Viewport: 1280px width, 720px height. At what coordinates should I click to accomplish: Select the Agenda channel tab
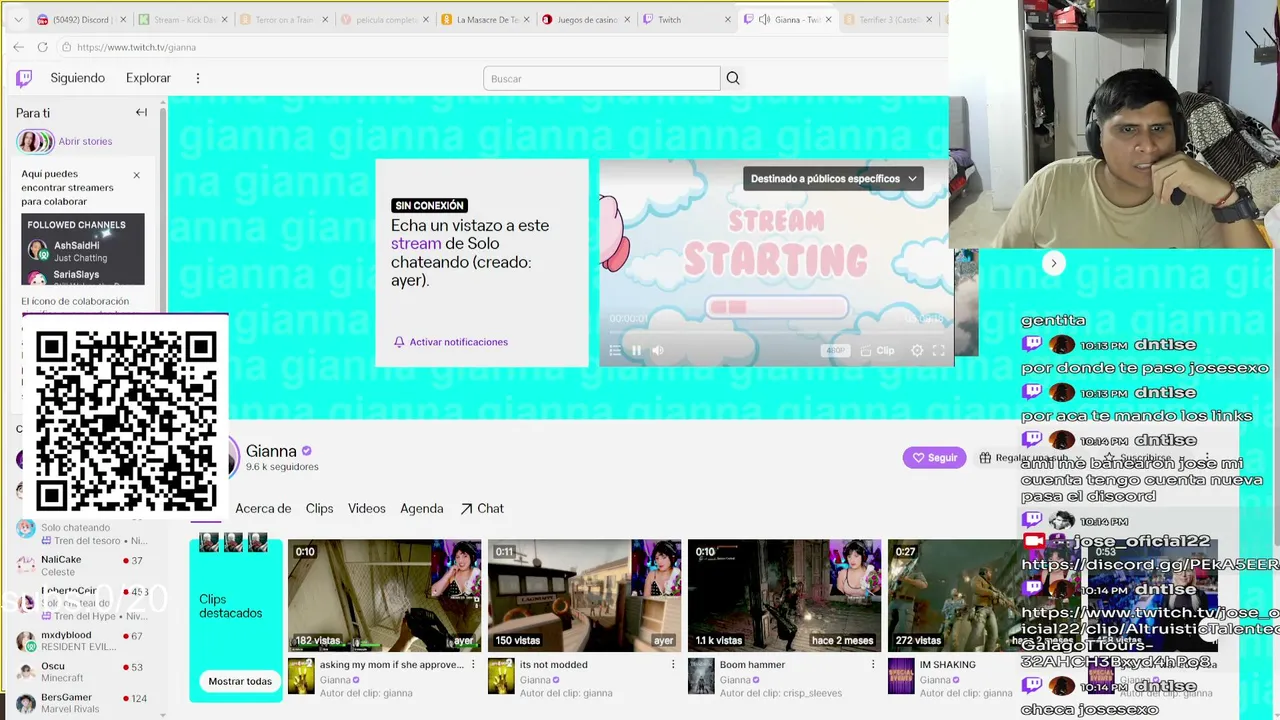[x=422, y=508]
